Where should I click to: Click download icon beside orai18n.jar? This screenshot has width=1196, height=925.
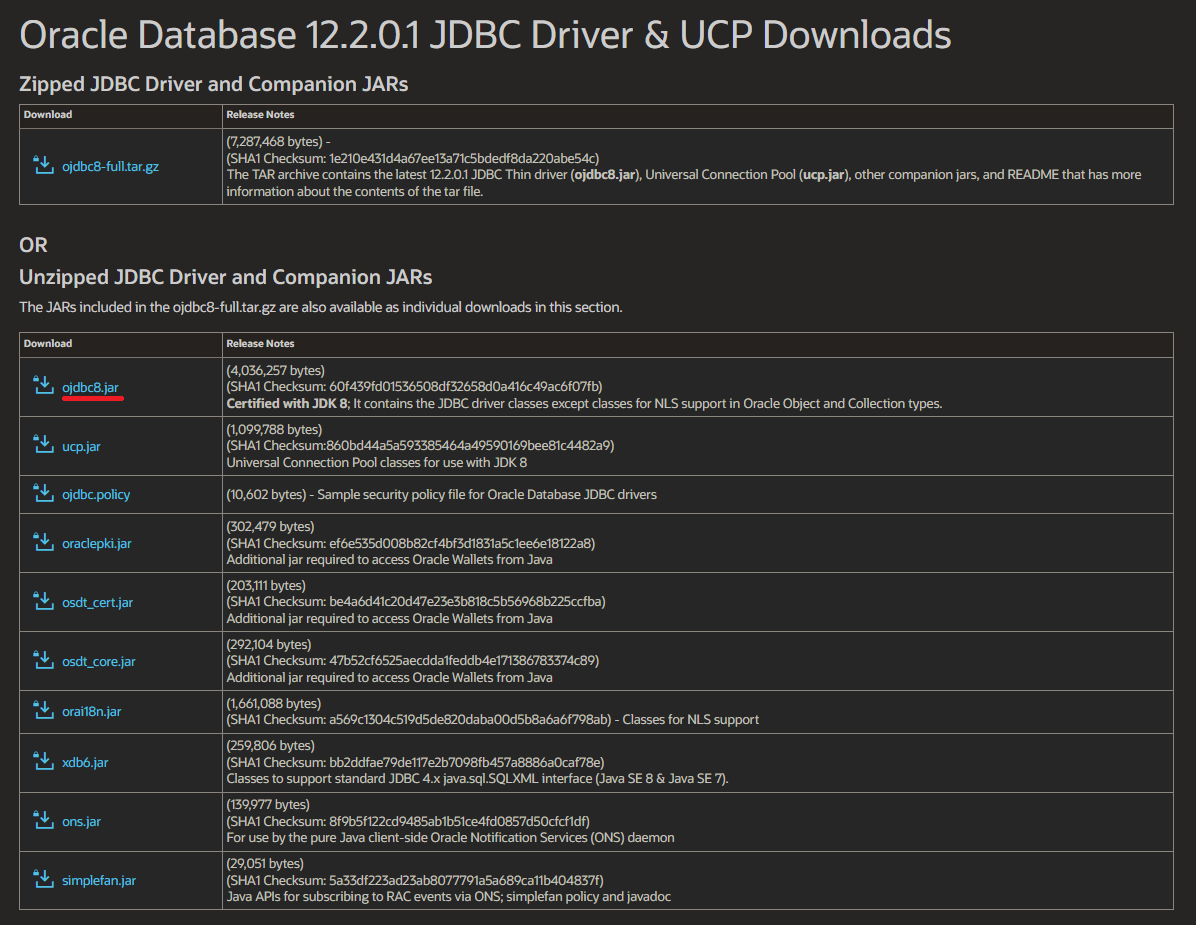[43, 710]
